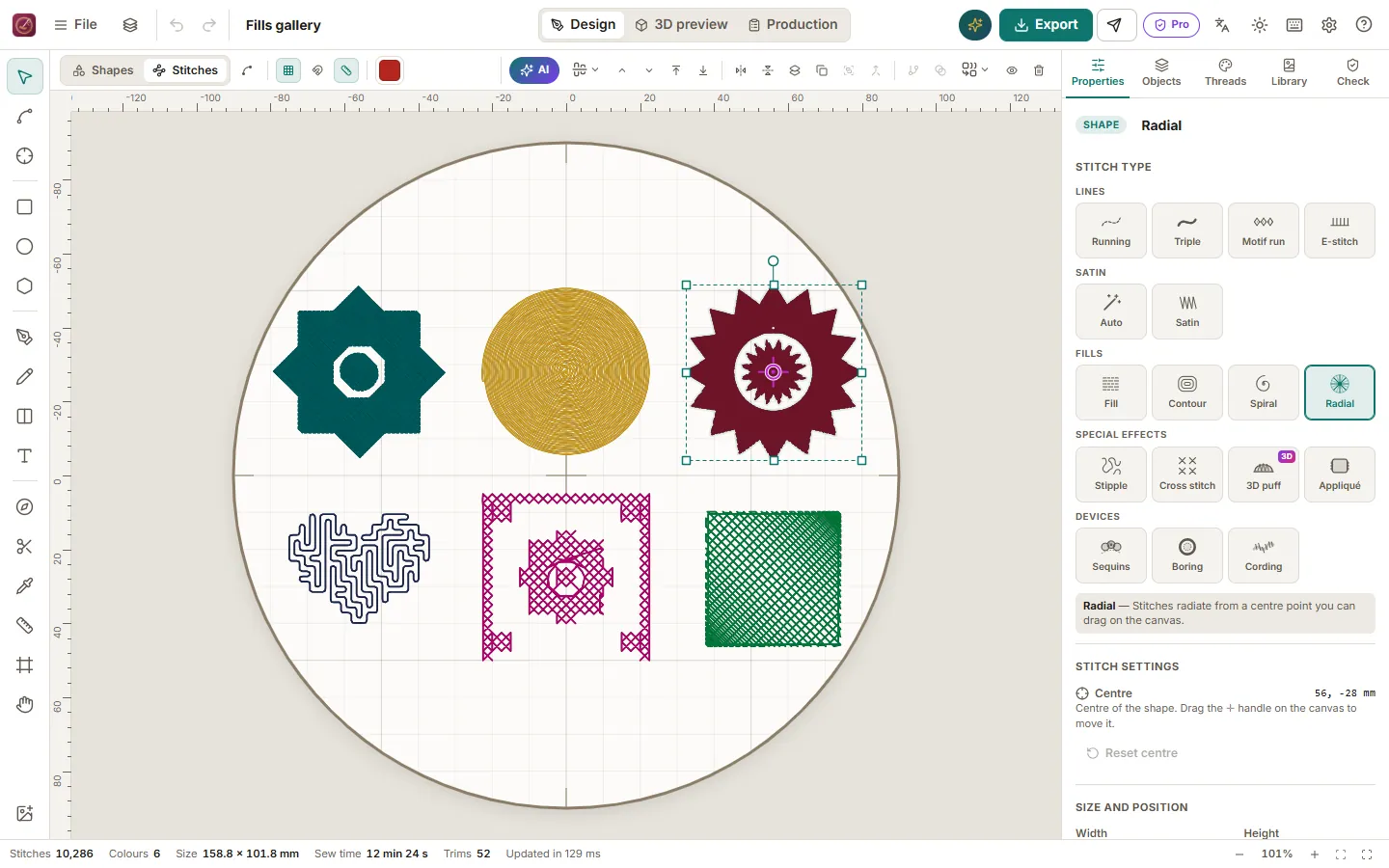Expand the group/arrange dropdown near eye icon
1389x868 pixels.
click(975, 70)
